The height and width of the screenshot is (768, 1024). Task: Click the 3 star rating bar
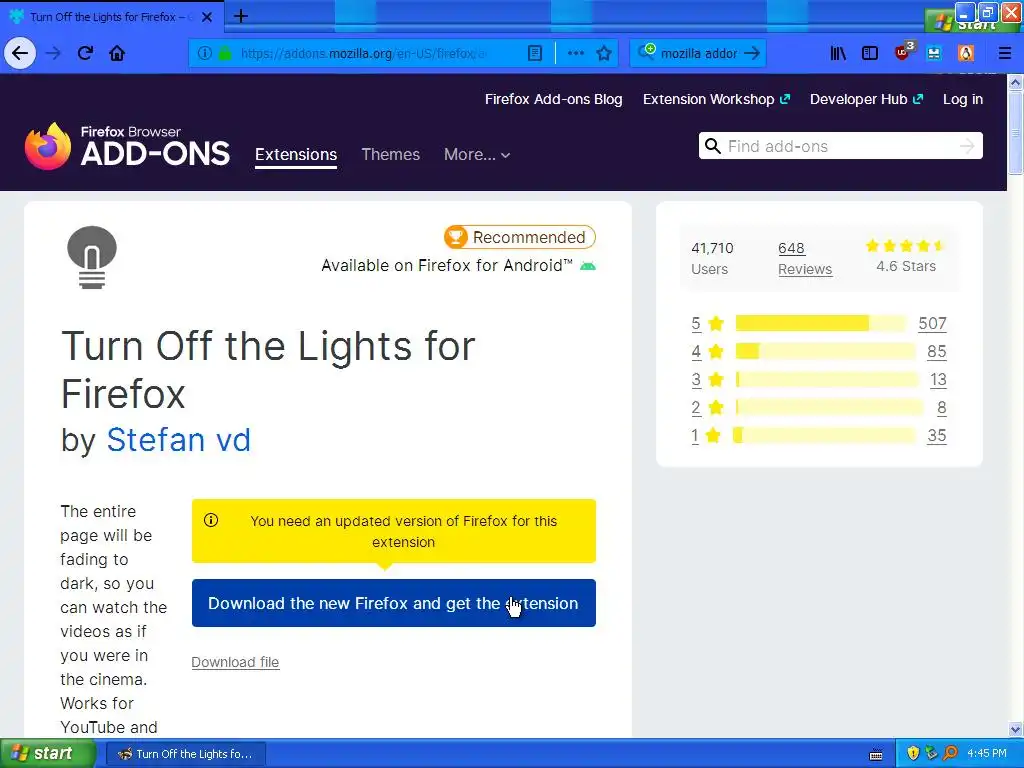pos(827,379)
